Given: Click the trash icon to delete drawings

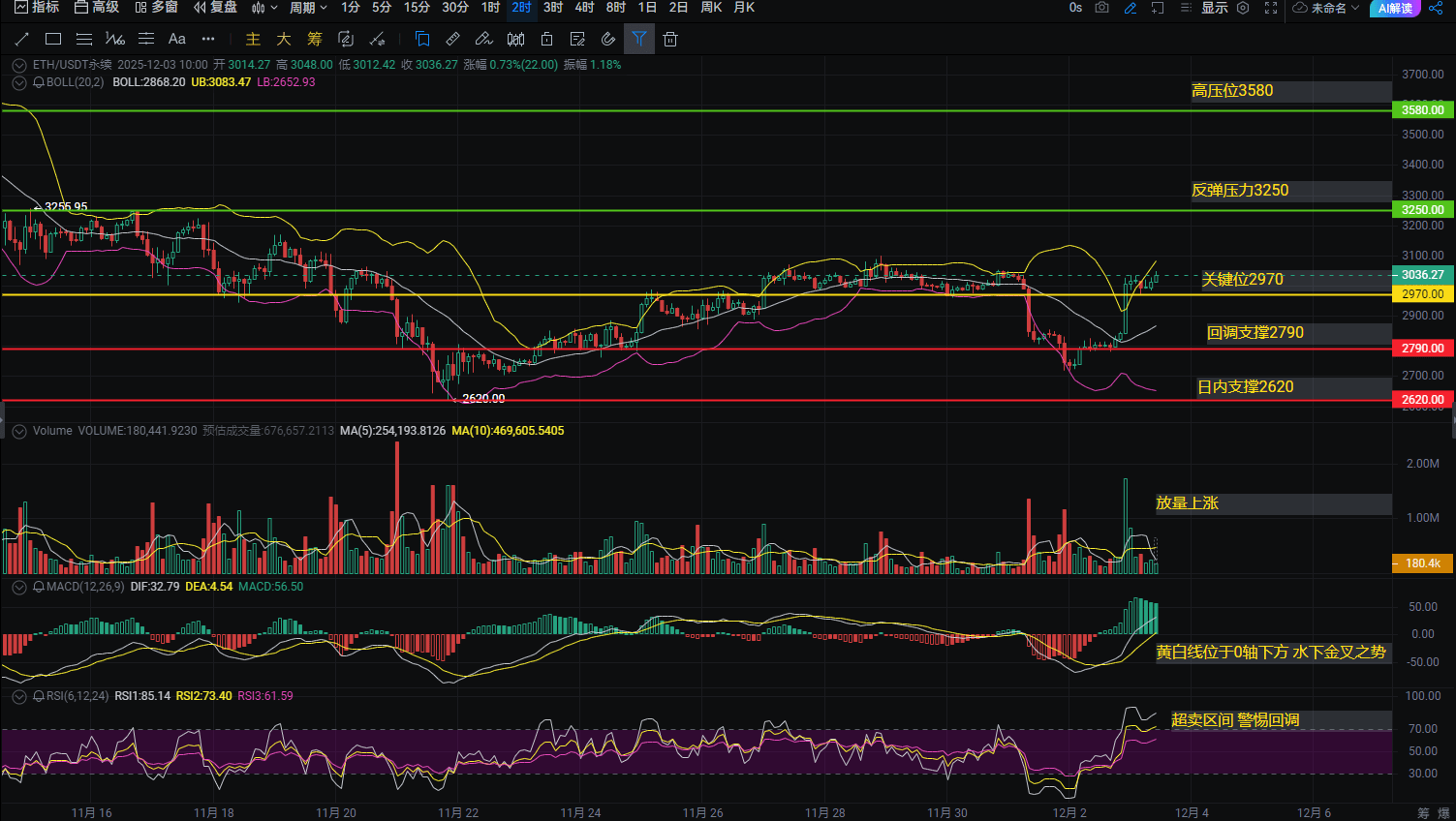Looking at the screenshot, I should pyautogui.click(x=670, y=40).
